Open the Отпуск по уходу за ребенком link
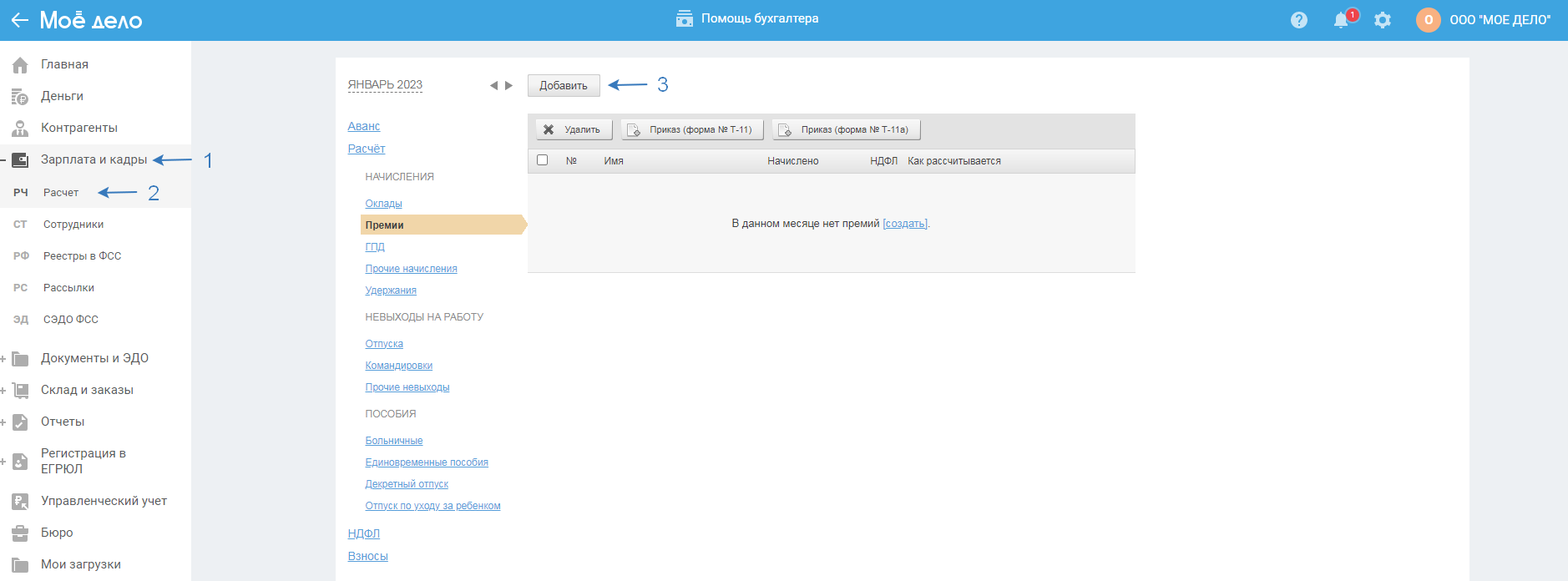The image size is (1568, 581). coord(432,506)
